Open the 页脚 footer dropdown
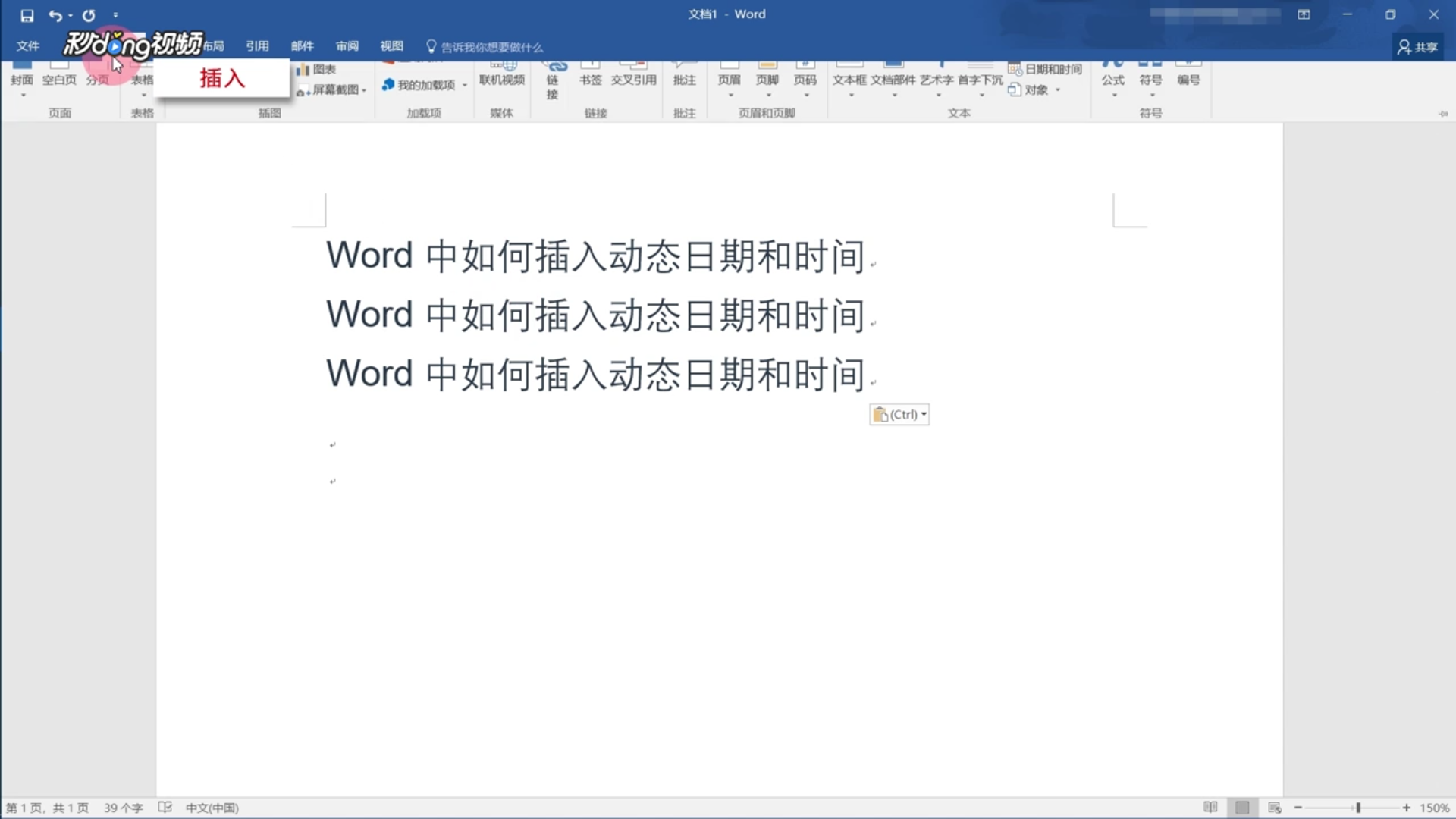 point(767,80)
